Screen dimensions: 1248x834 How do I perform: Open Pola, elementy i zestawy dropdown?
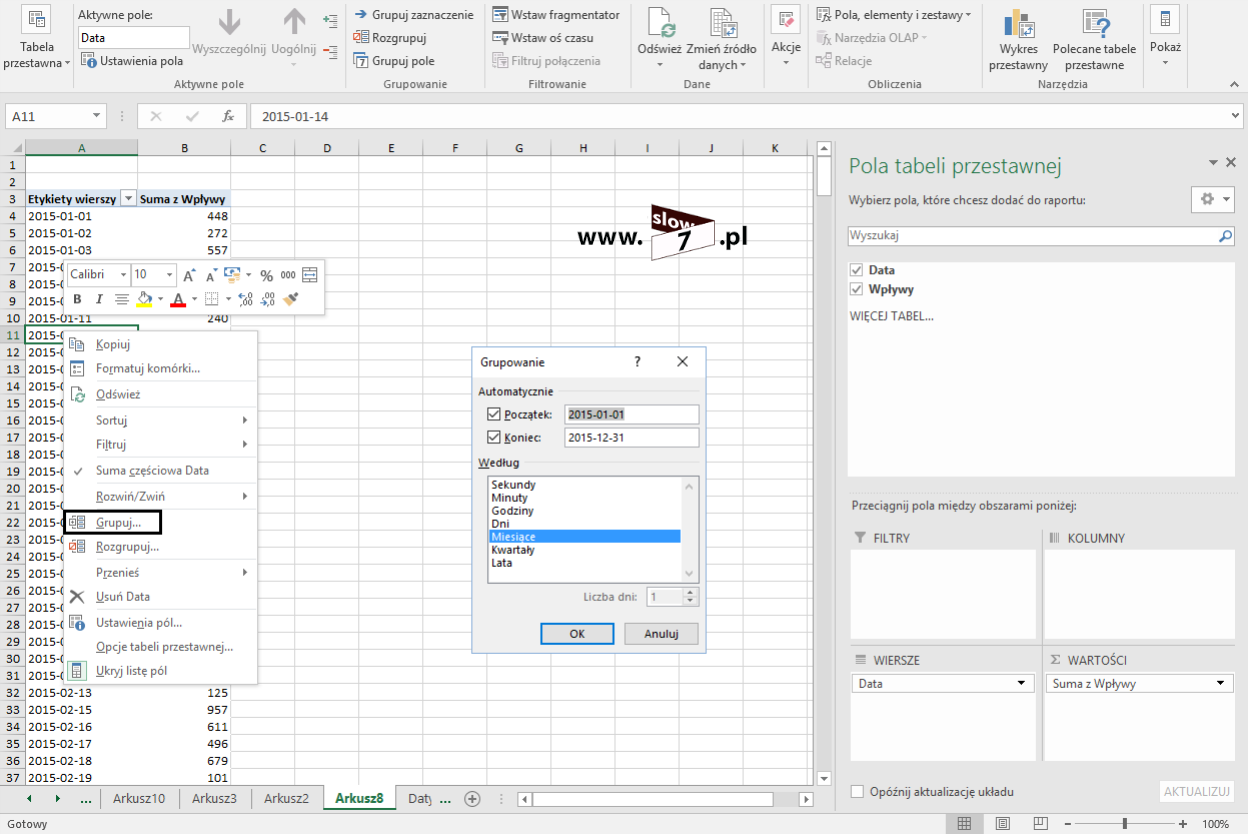pos(895,15)
